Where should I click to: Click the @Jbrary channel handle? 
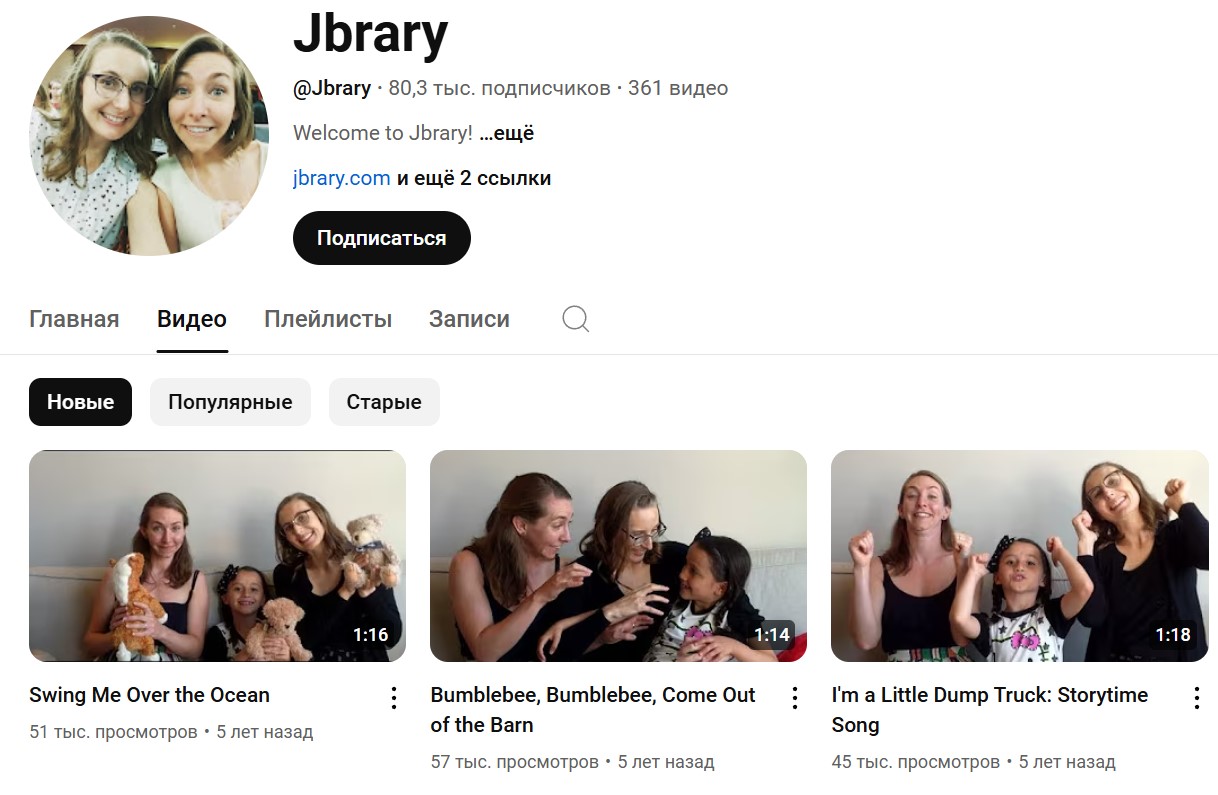(332, 88)
